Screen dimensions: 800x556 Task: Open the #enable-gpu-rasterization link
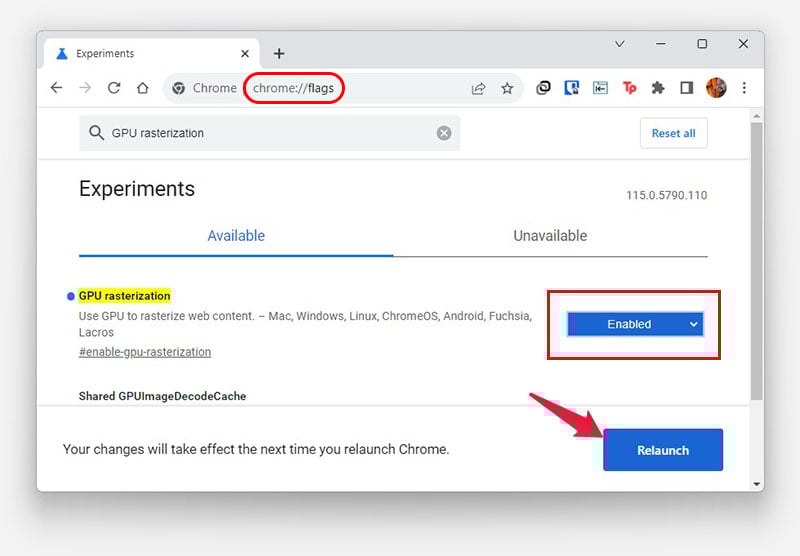tap(145, 352)
